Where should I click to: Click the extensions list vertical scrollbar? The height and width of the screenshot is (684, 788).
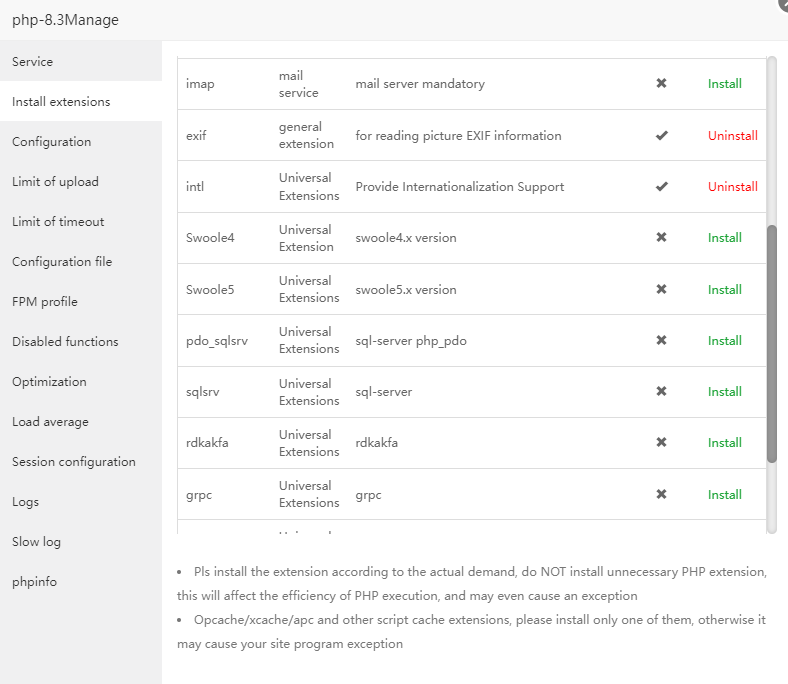771,343
